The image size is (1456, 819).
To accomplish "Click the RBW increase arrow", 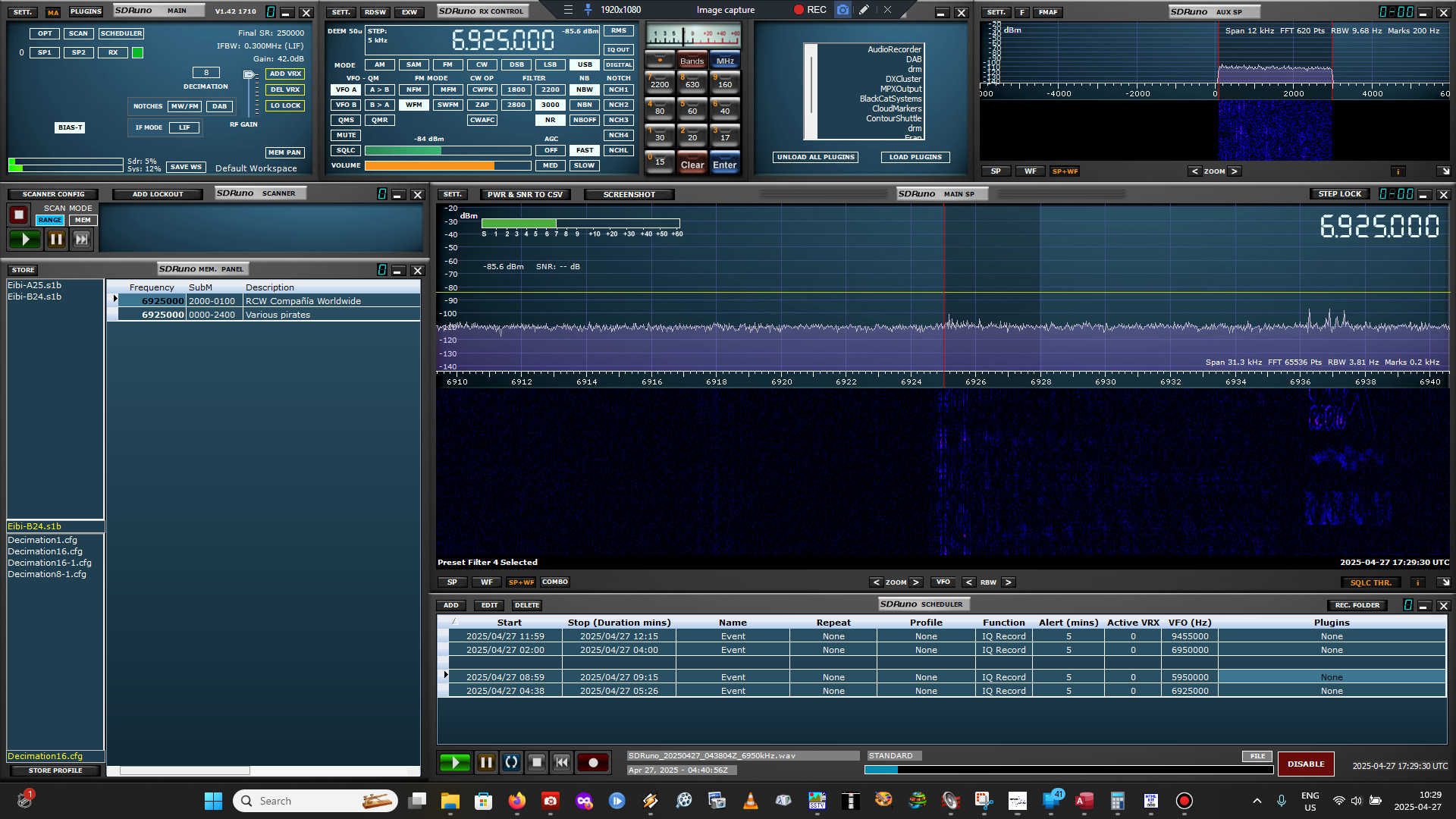I will pyautogui.click(x=1008, y=582).
